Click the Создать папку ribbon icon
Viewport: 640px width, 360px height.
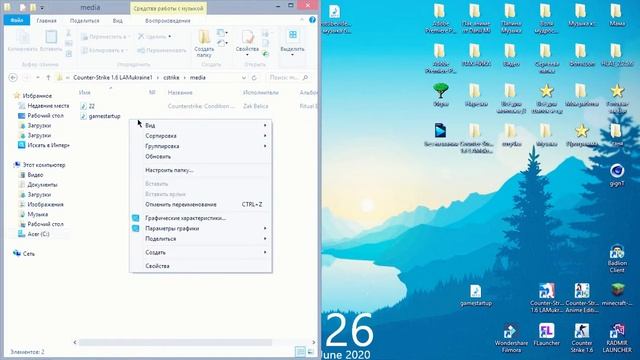[x=204, y=43]
